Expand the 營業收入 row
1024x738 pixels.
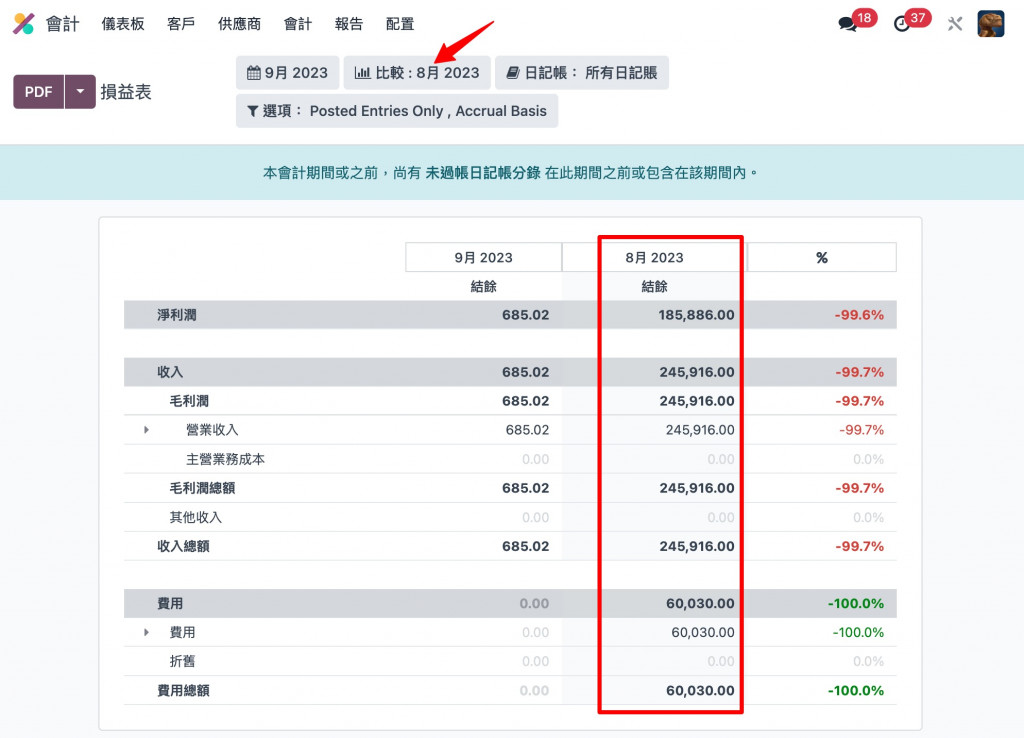point(146,430)
